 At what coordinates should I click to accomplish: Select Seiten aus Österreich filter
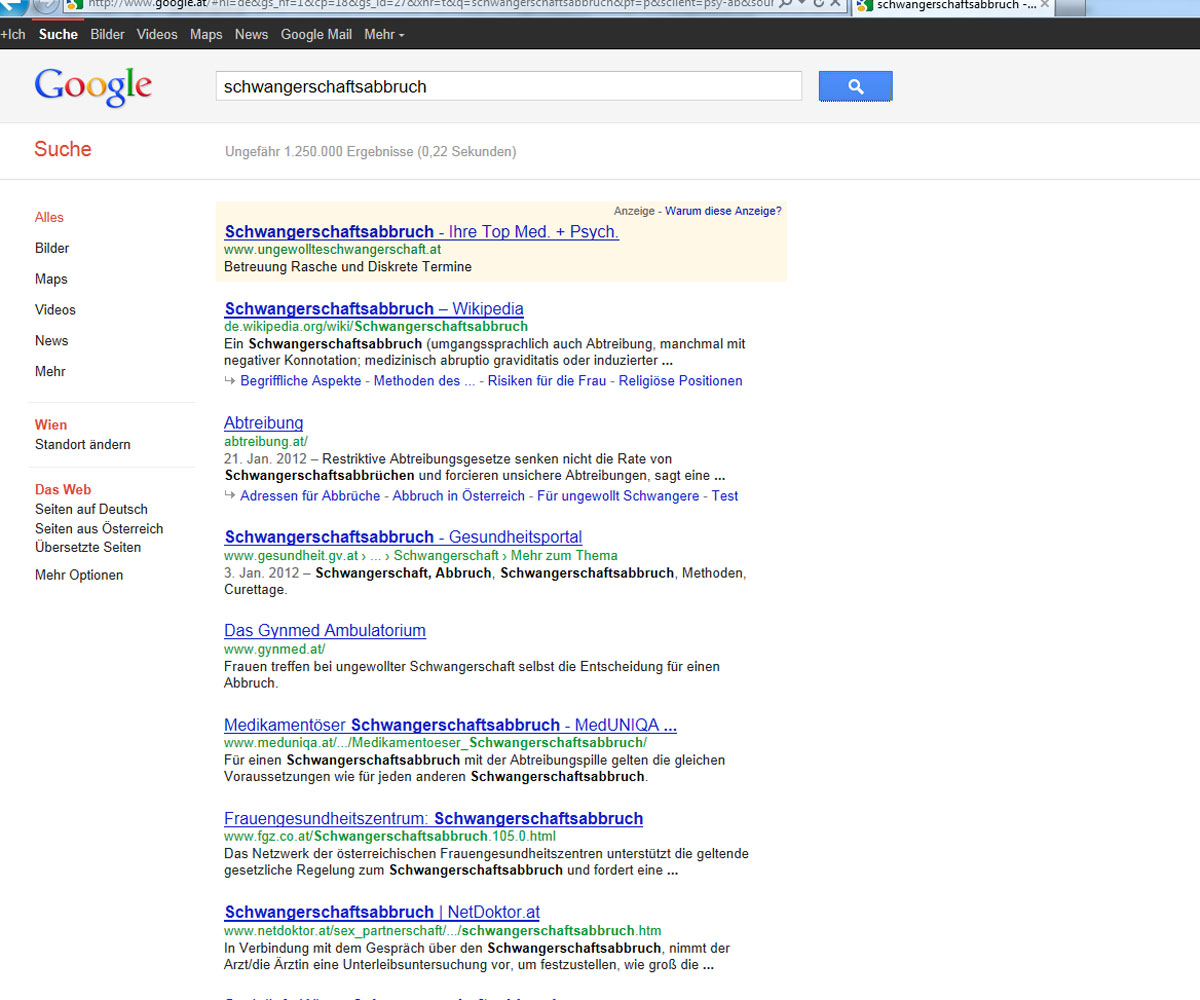[x=99, y=529]
